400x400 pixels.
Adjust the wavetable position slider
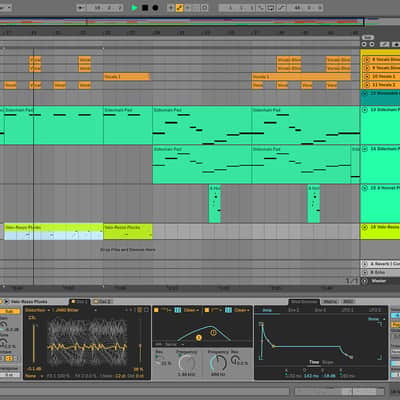33,343
